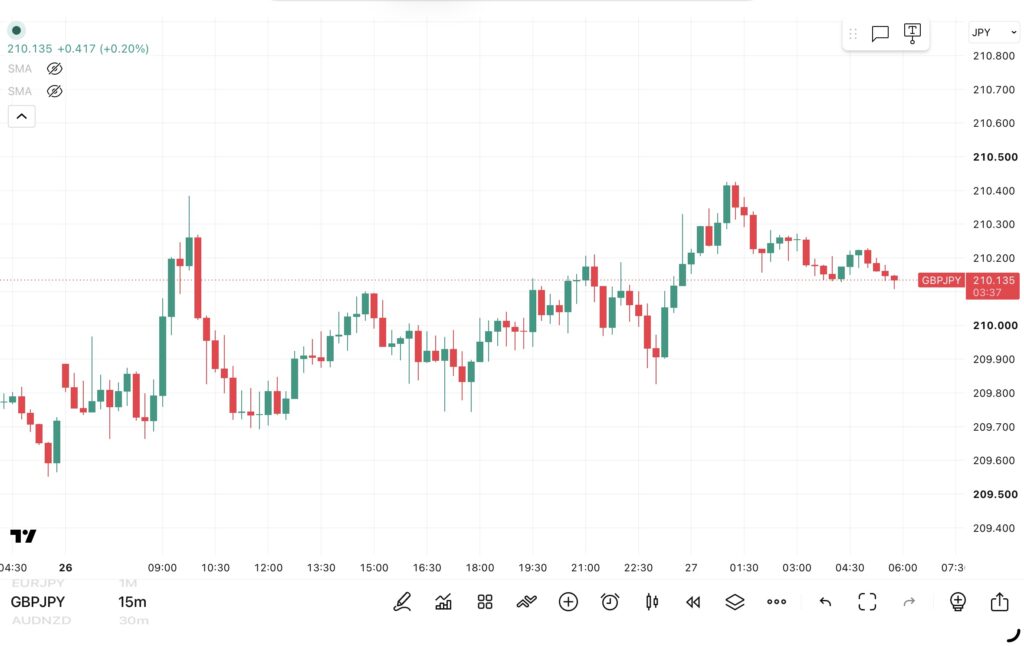
Task: Click the 09:00 time axis label
Action: coord(162,568)
